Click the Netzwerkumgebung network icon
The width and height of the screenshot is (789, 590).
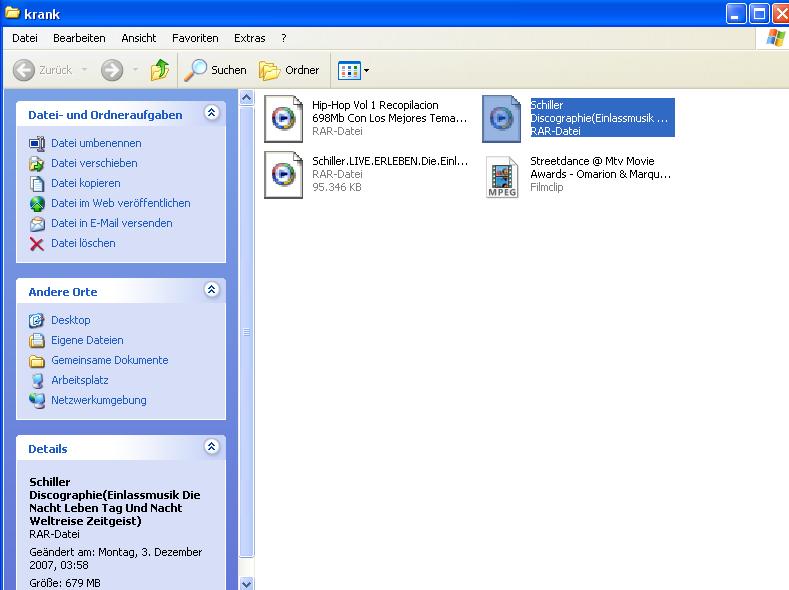point(37,401)
